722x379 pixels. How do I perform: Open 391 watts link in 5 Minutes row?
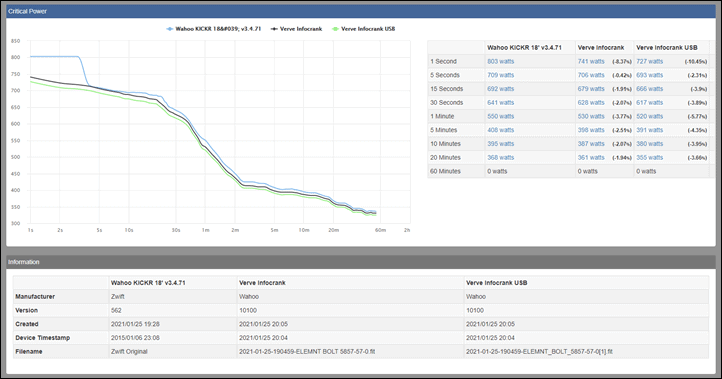[x=650, y=130]
